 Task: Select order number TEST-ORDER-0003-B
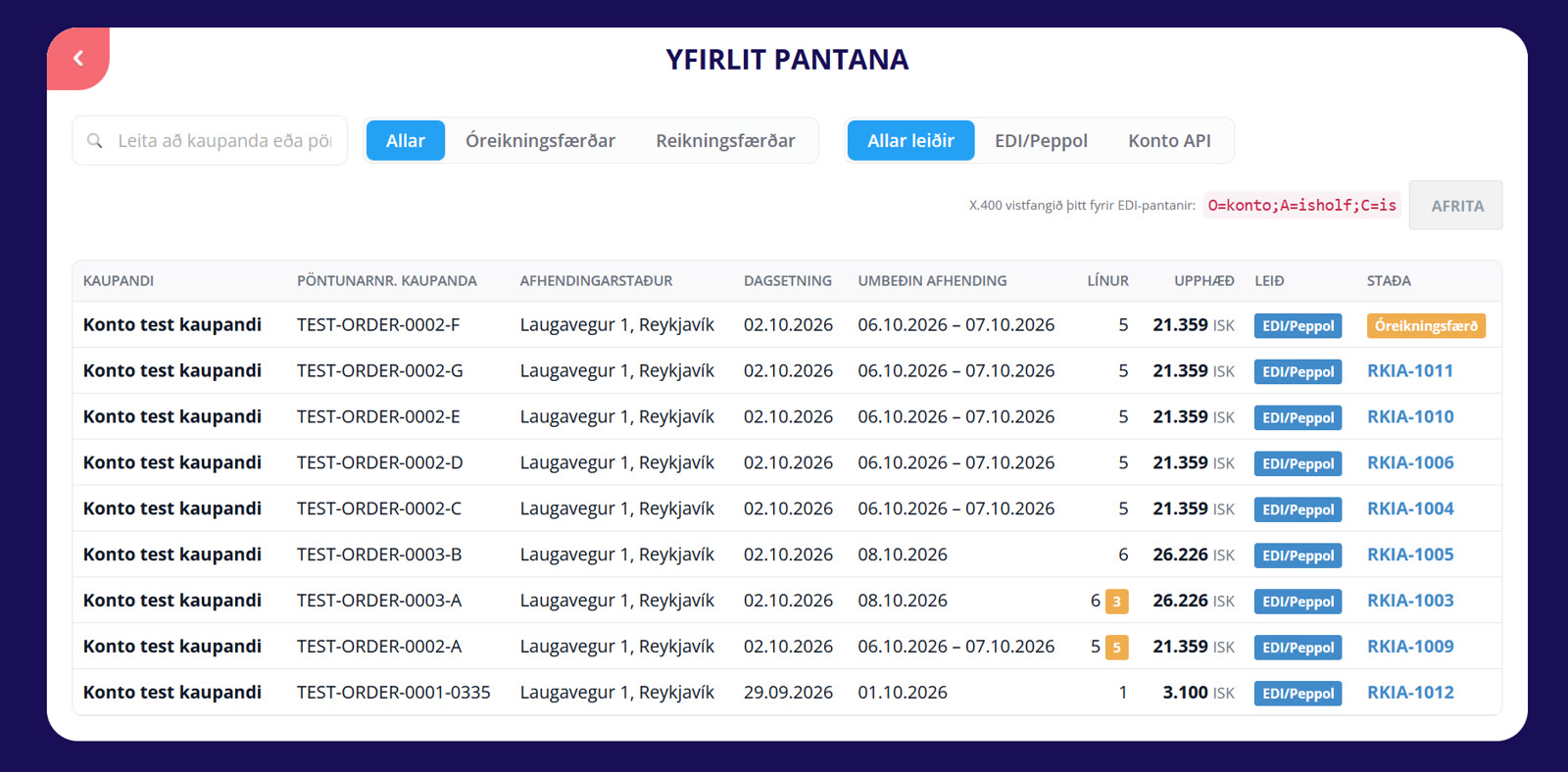click(x=379, y=555)
